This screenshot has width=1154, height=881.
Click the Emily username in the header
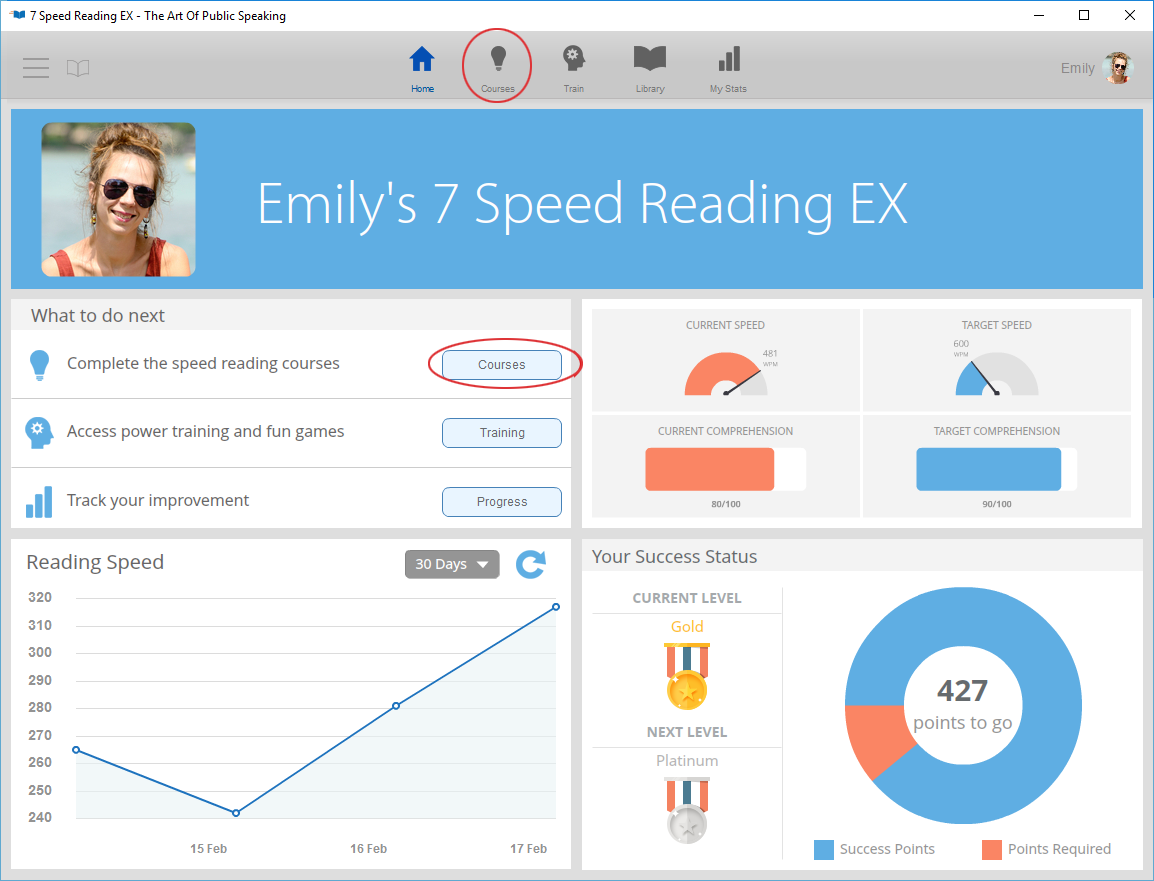click(x=1077, y=68)
